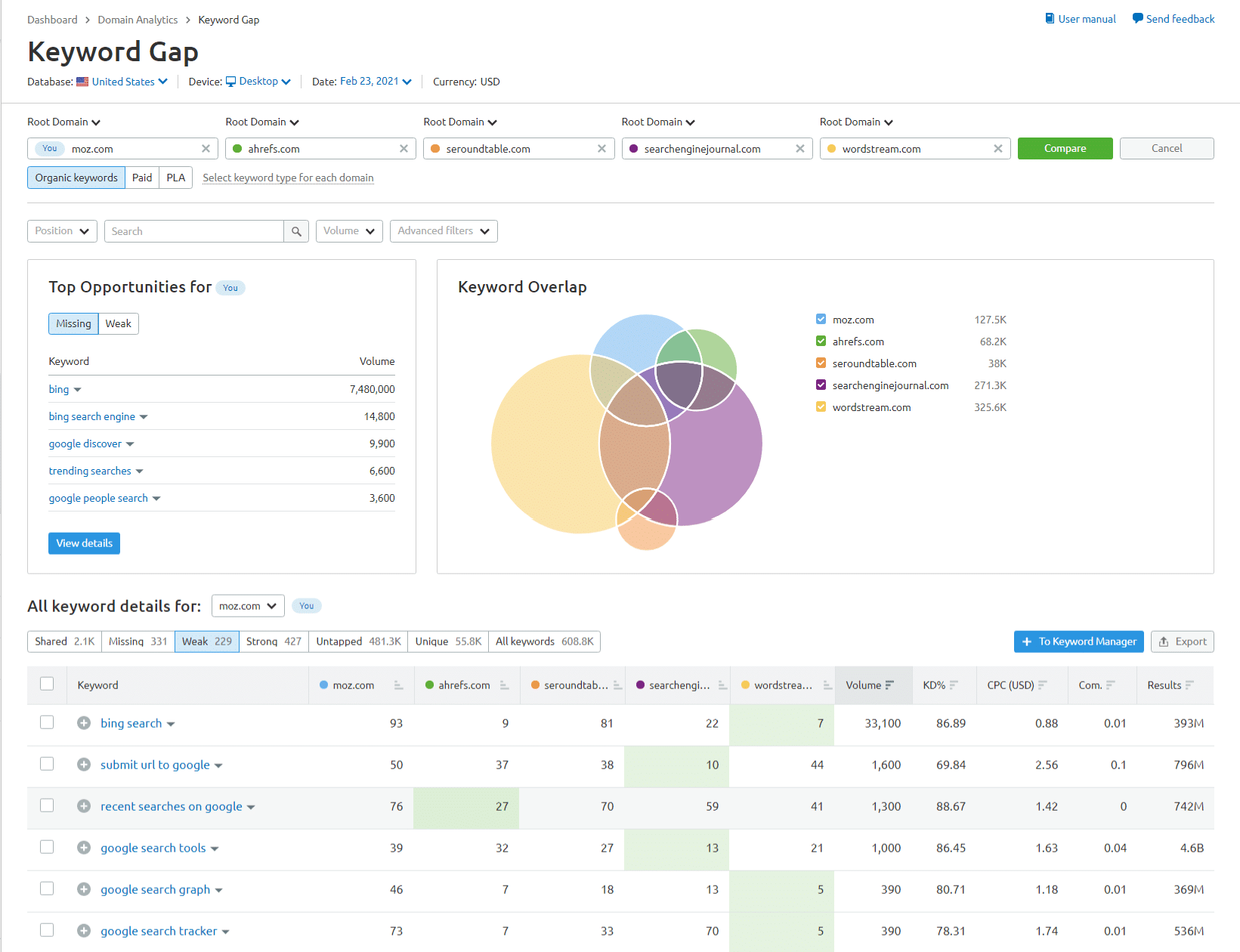The height and width of the screenshot is (952, 1240).
Task: Click To Keyword Manager button
Action: 1078,641
